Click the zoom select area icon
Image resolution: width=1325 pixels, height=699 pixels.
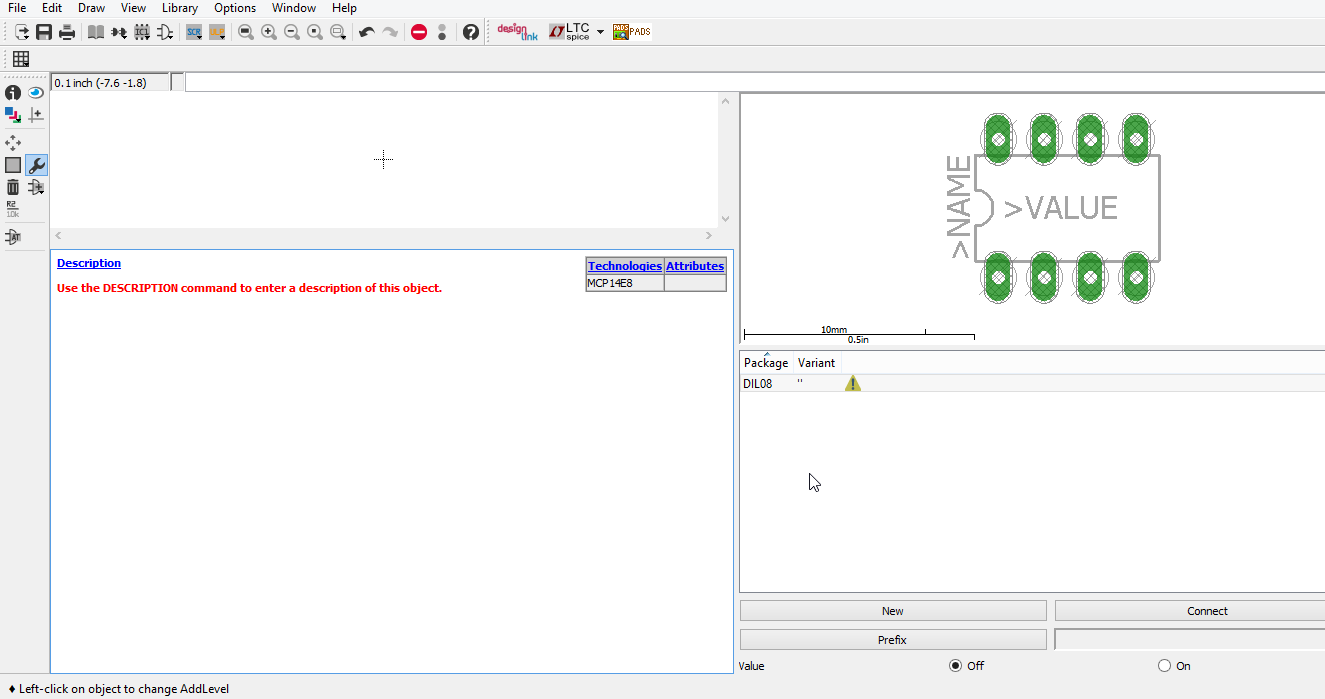point(338,32)
